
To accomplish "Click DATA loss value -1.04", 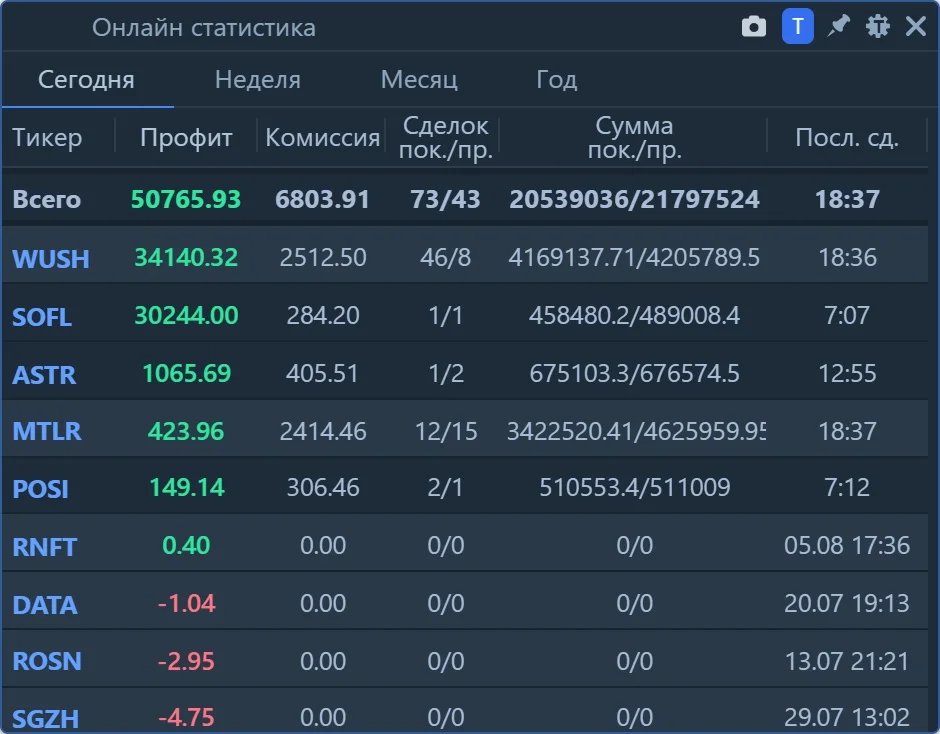I will pyautogui.click(x=186, y=603).
